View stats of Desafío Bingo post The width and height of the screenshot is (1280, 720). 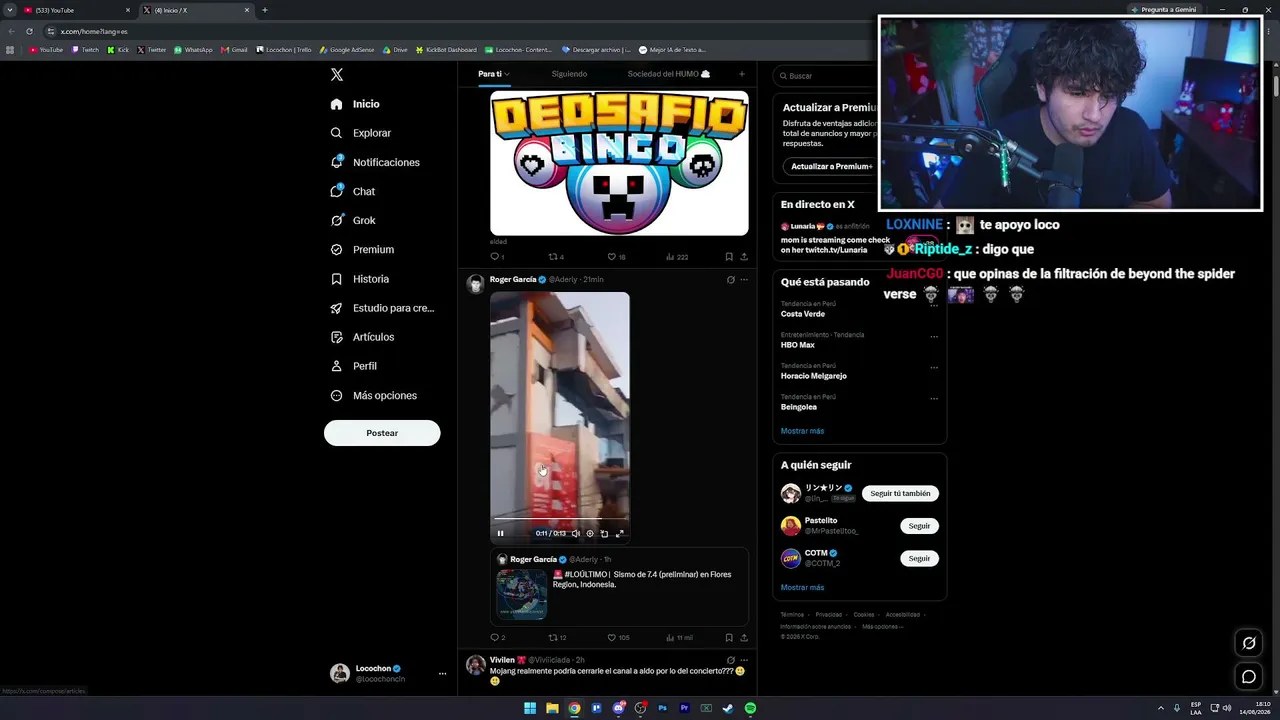tap(677, 257)
